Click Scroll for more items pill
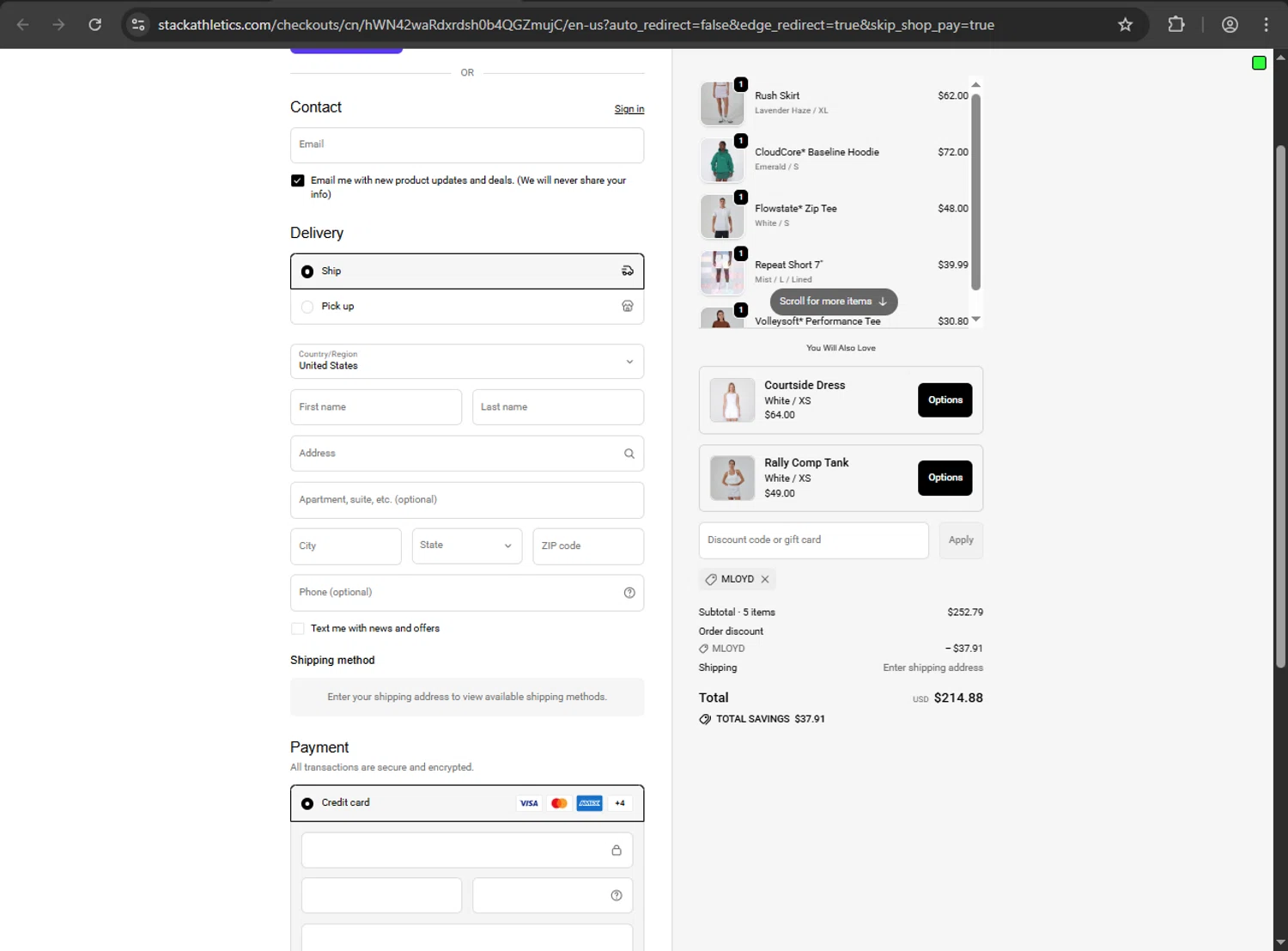This screenshot has height=951, width=1288. pos(834,302)
